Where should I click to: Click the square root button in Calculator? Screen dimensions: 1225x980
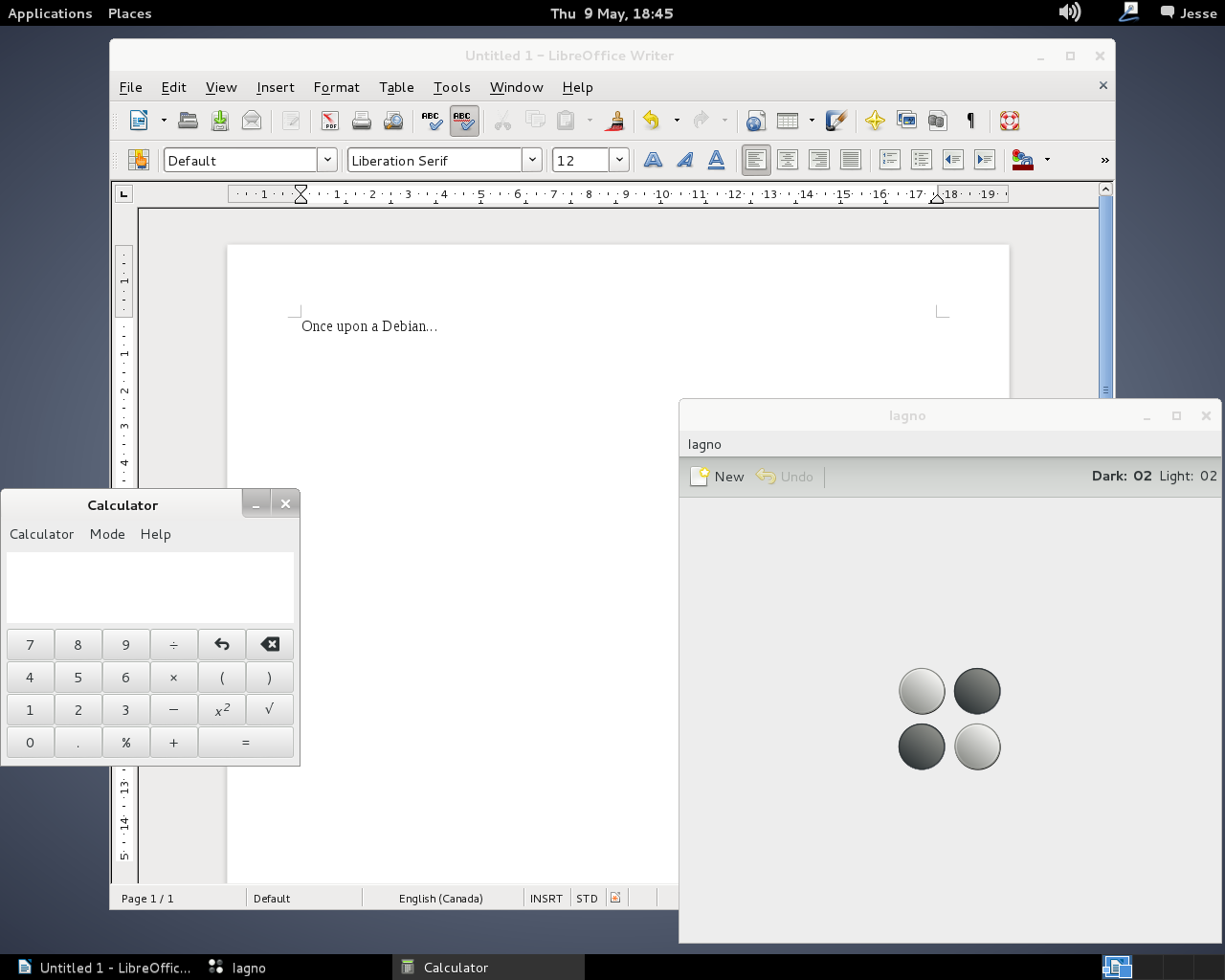click(270, 709)
